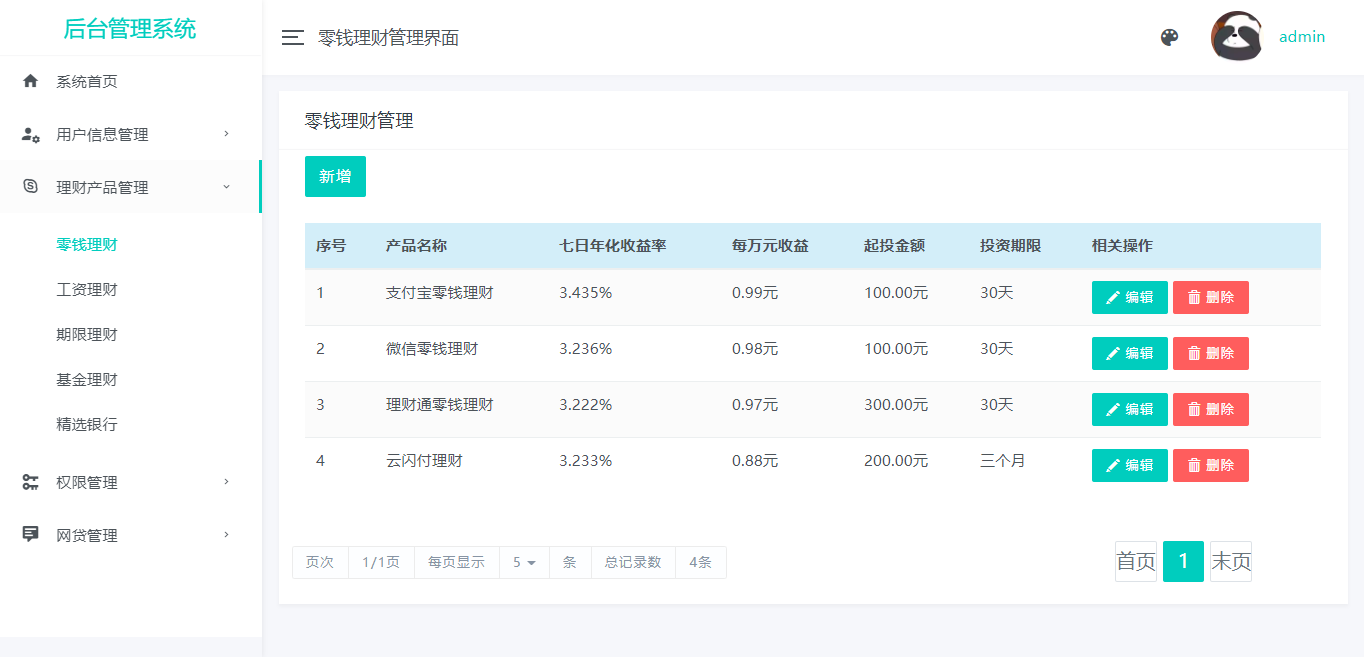
Task: Click the key icon beside 权限管理
Action: point(30,482)
